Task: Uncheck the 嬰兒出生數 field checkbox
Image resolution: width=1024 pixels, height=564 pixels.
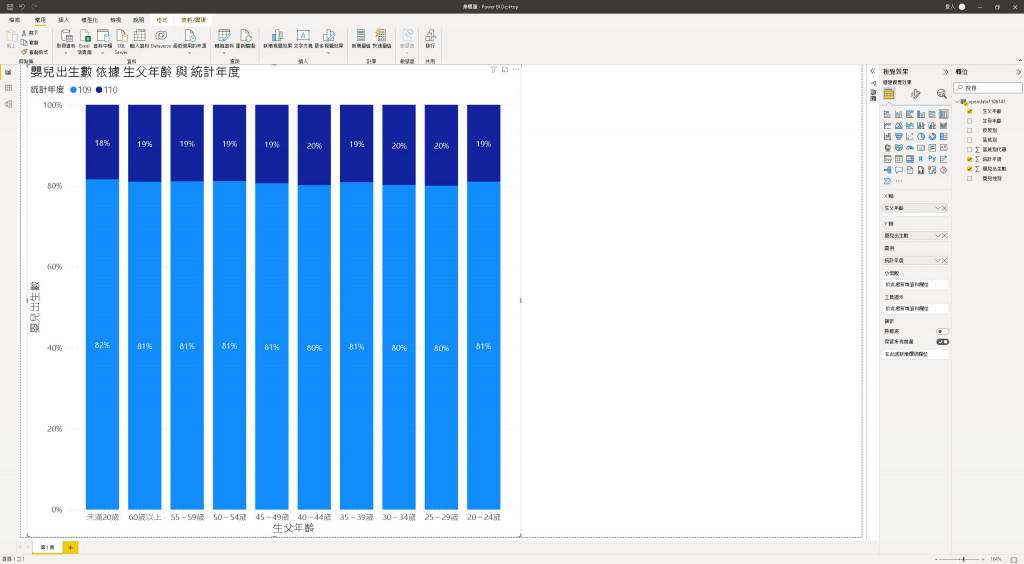Action: tap(969, 168)
